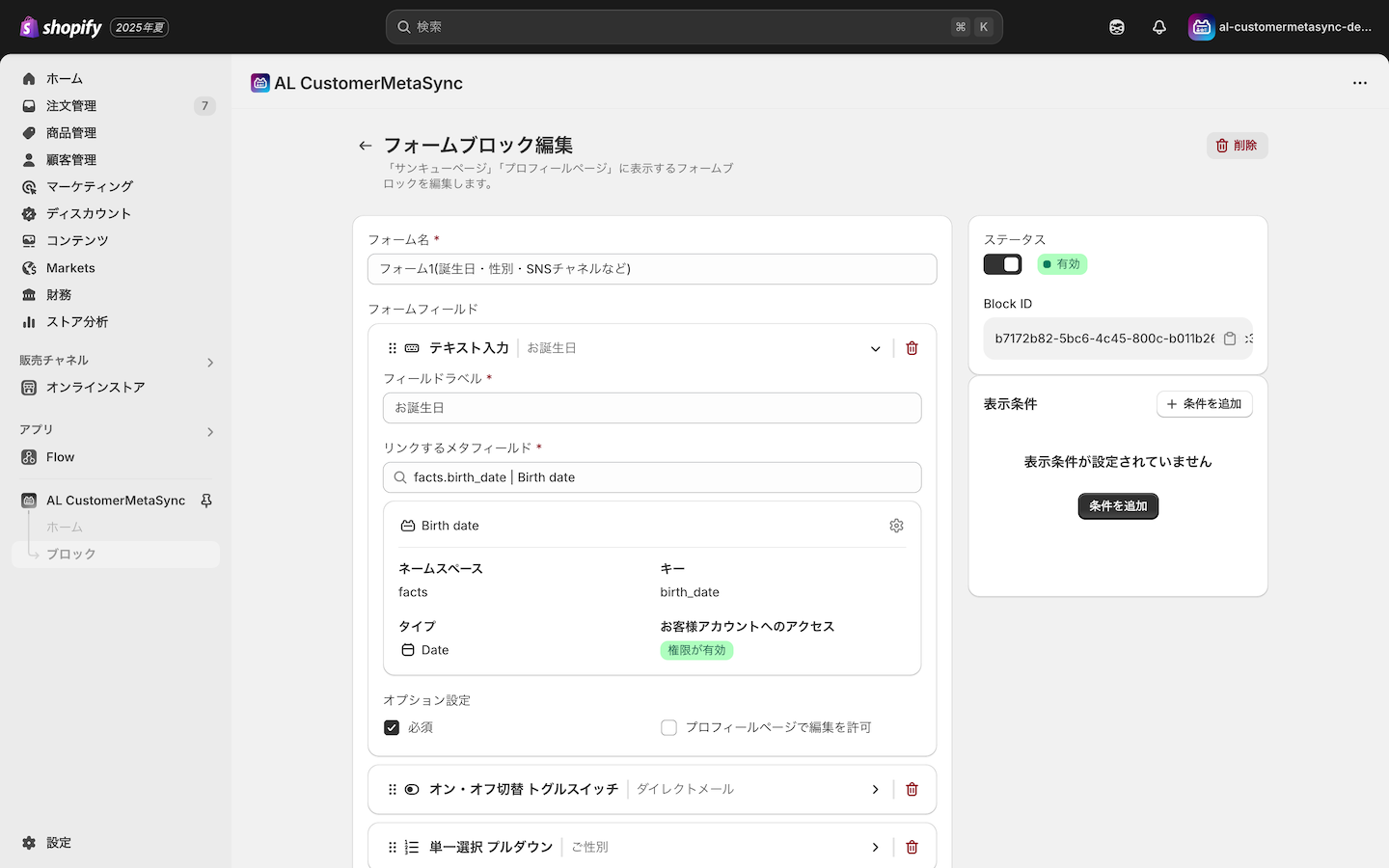
Task: Click the 2025年夏 edition badge
Action: 140,28
